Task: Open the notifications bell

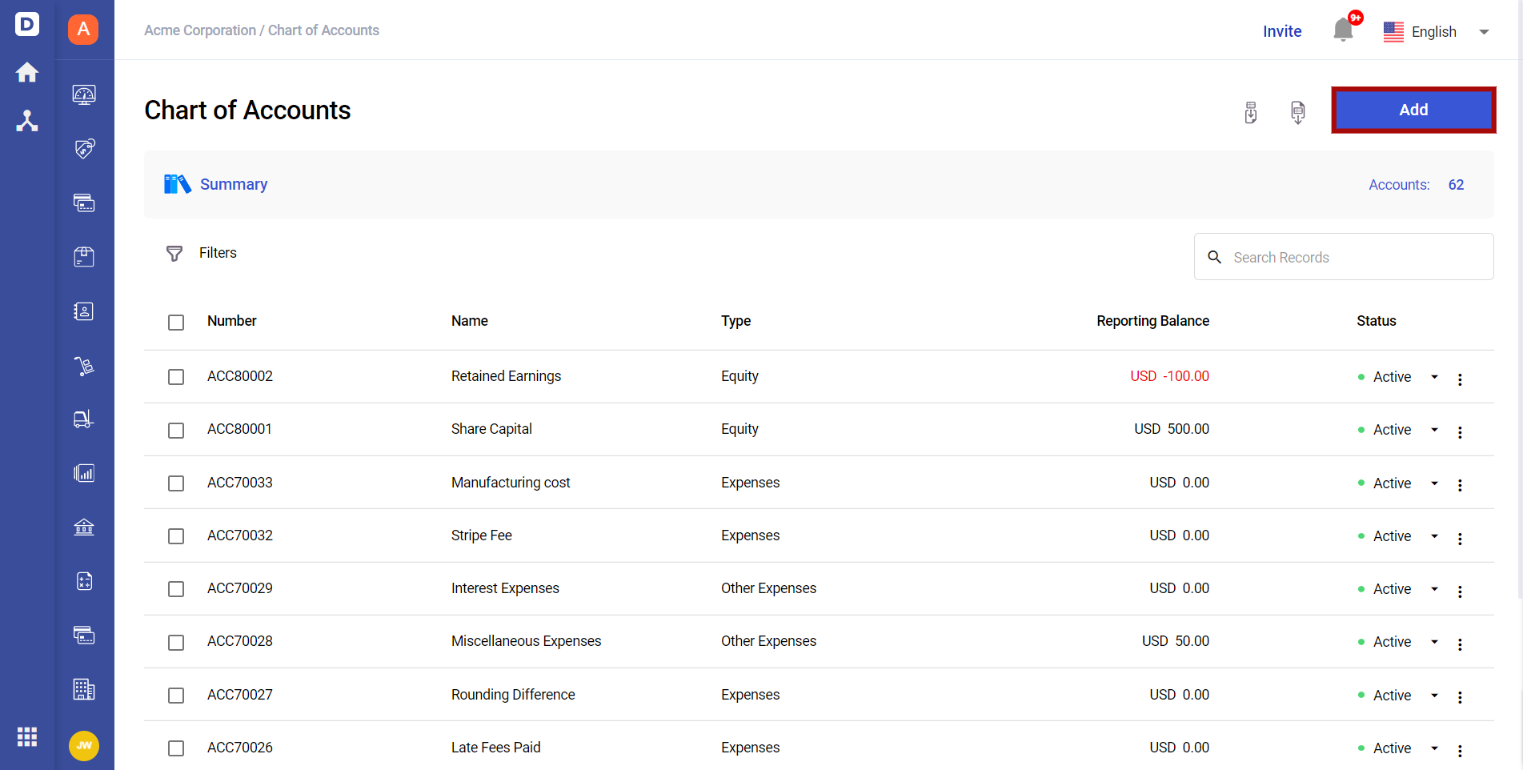Action: coord(1343,31)
